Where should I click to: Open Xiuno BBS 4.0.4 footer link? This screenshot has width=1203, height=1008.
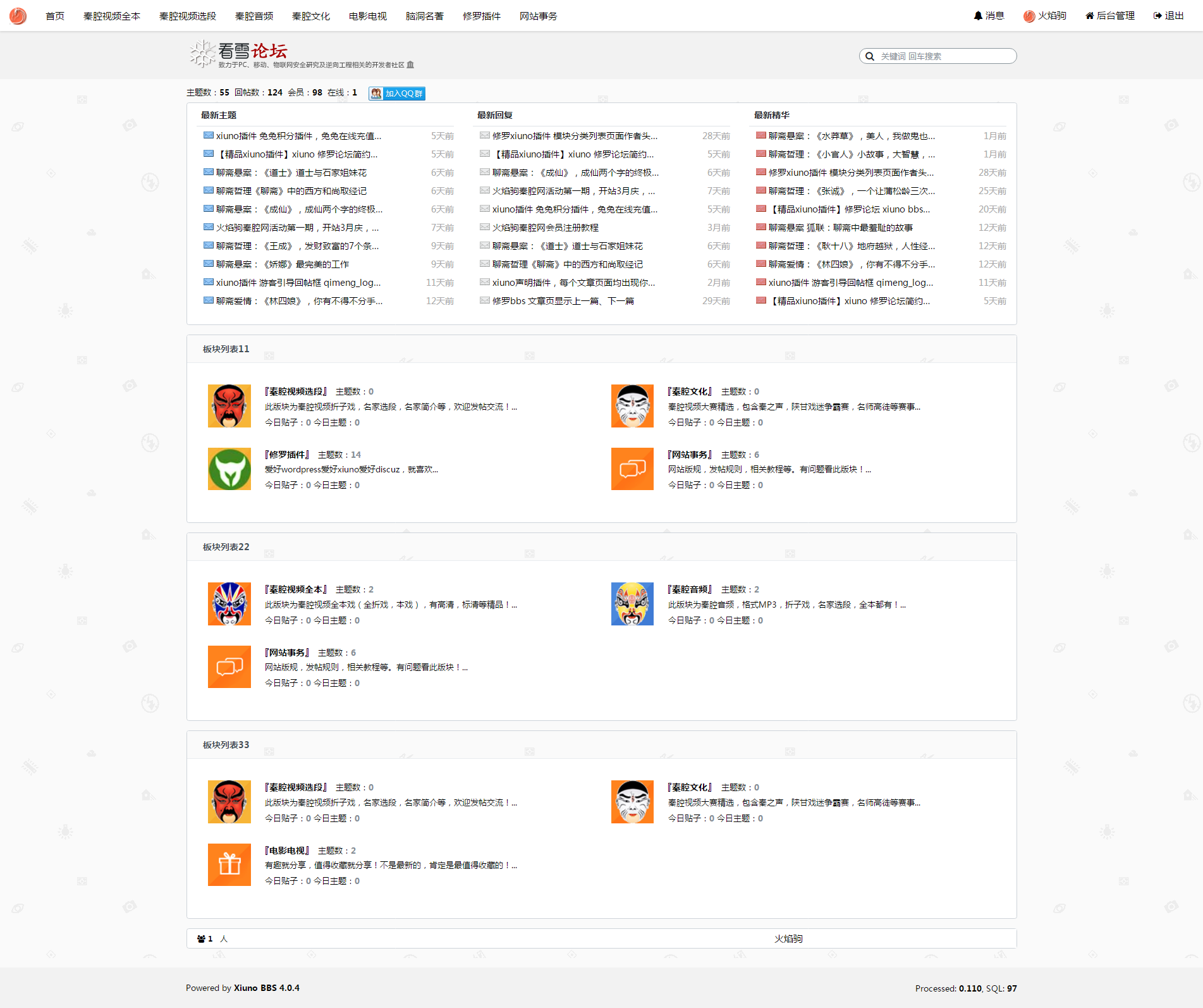click(x=266, y=988)
